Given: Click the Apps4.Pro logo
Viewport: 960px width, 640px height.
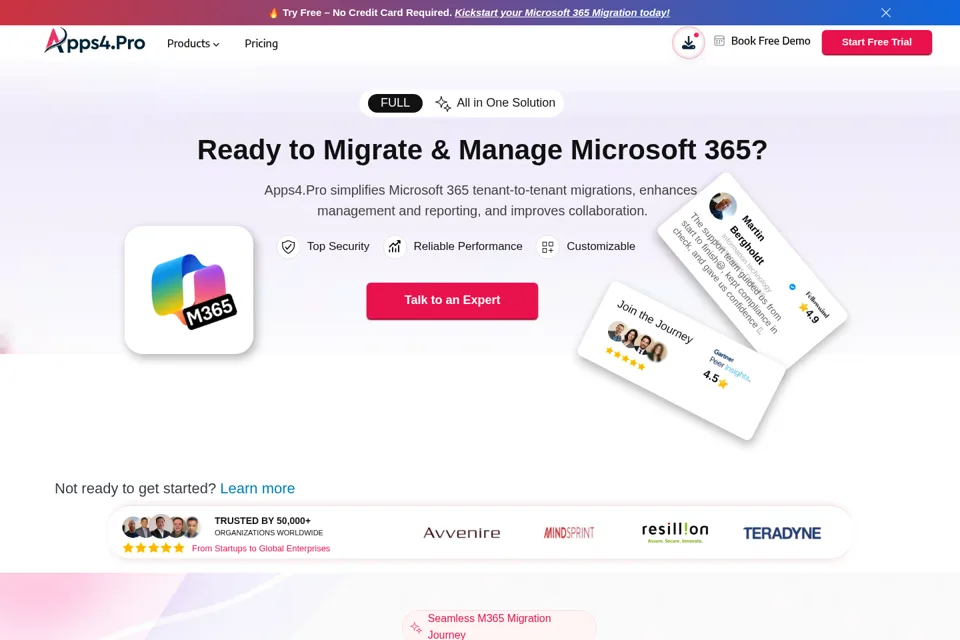Looking at the screenshot, I should pos(95,42).
